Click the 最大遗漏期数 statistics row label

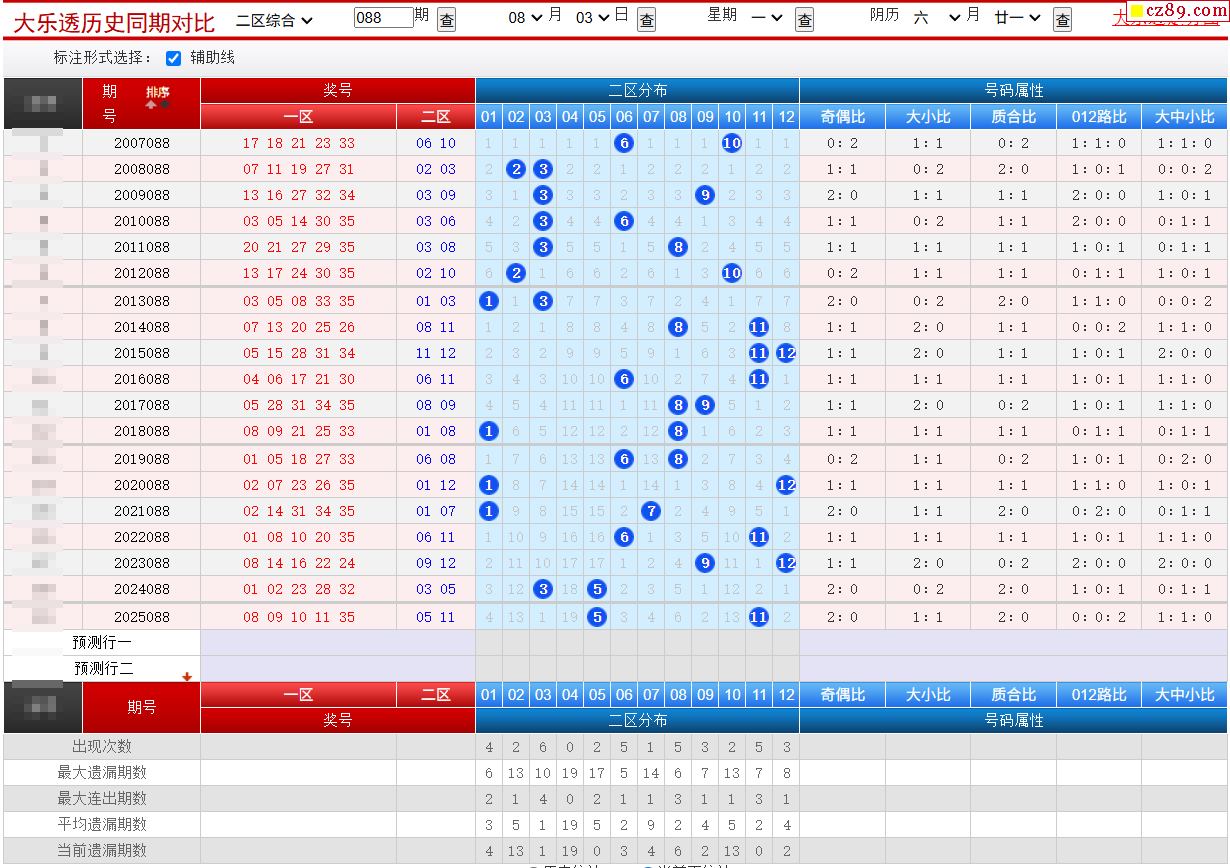tap(102, 772)
